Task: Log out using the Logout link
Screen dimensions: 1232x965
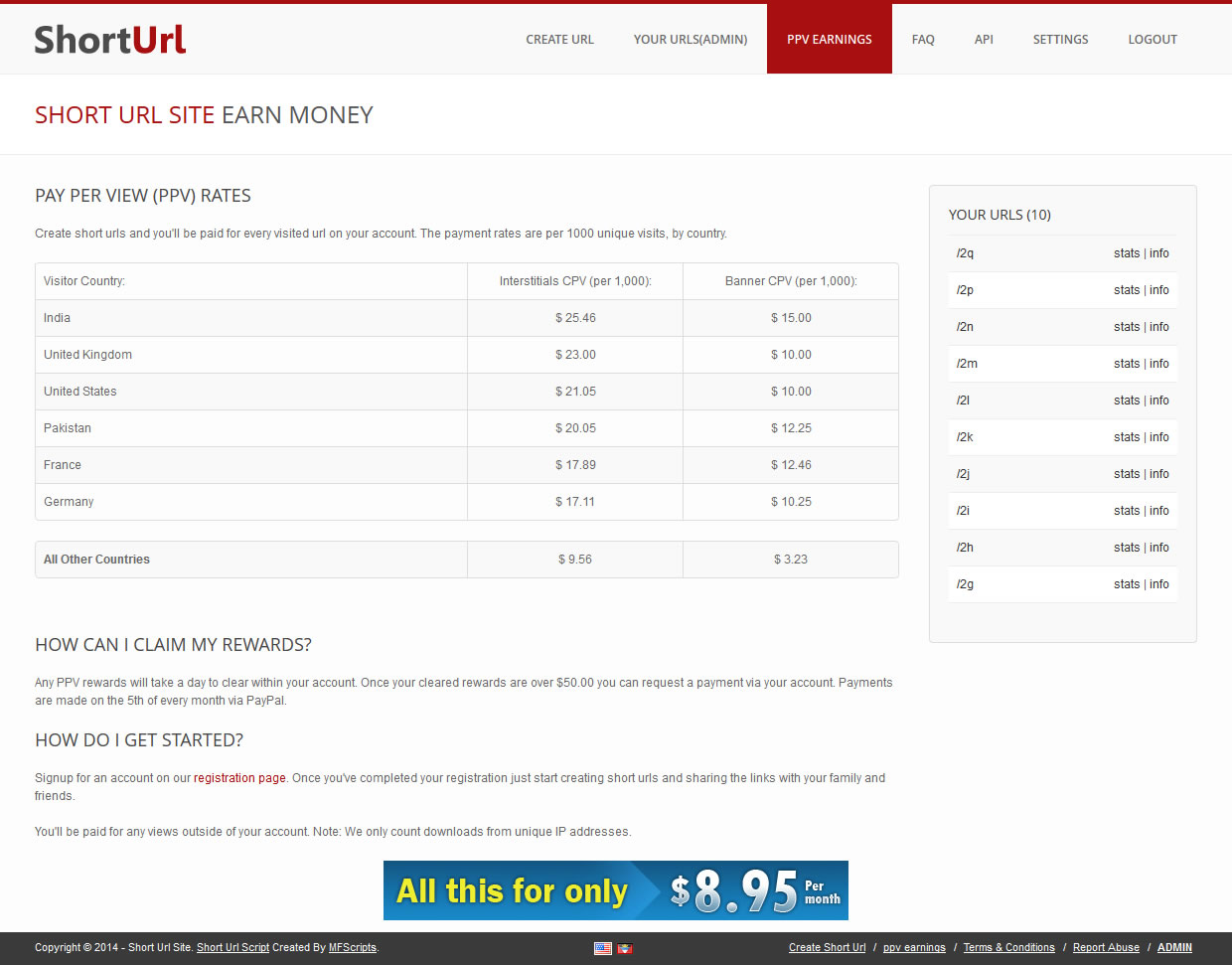Action: click(1152, 40)
